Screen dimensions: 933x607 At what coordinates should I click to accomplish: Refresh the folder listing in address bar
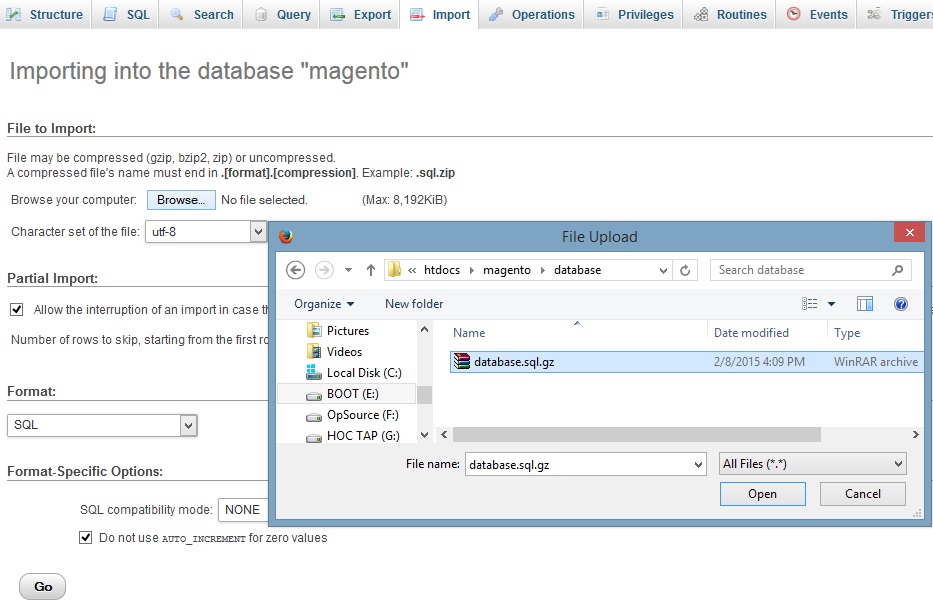(686, 270)
